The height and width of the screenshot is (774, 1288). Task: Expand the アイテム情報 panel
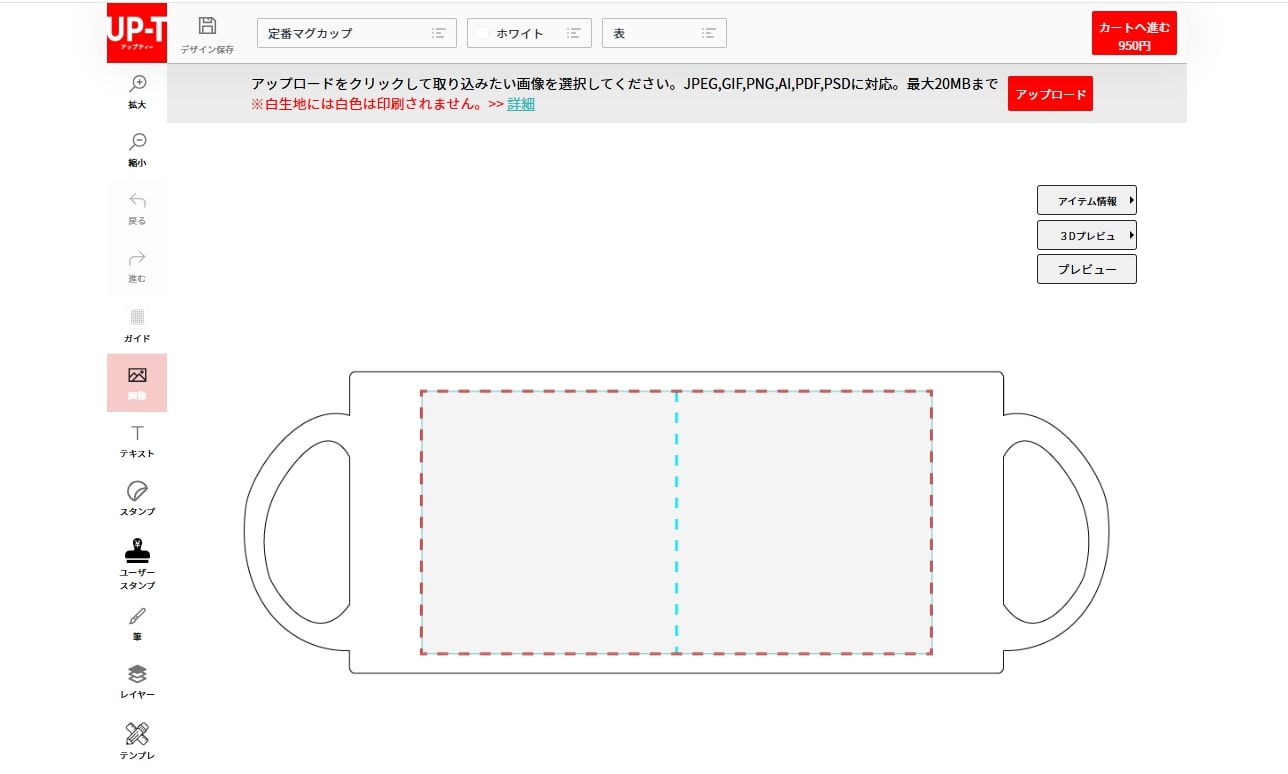coord(1087,200)
